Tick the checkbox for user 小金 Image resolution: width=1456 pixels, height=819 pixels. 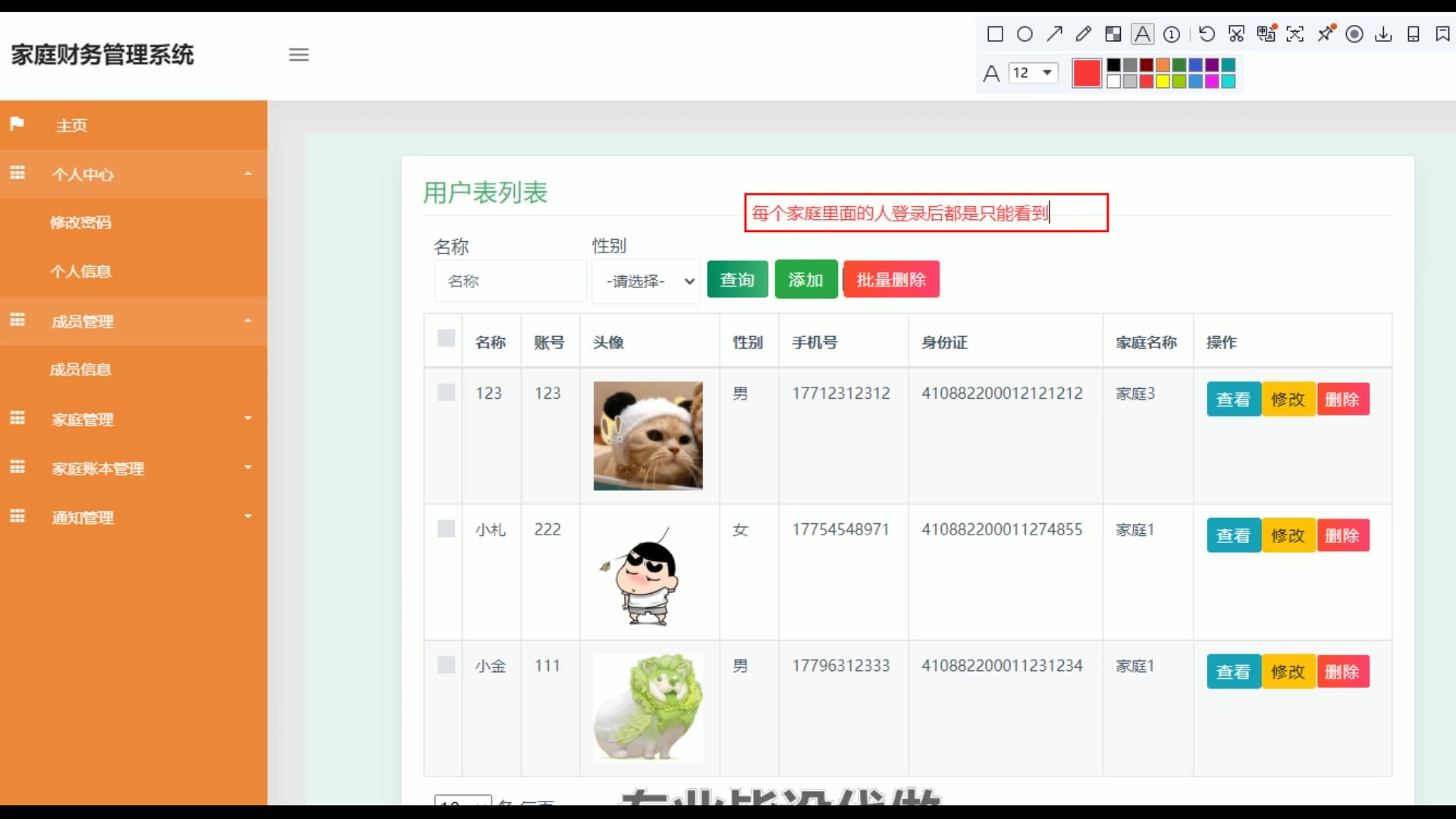click(446, 665)
